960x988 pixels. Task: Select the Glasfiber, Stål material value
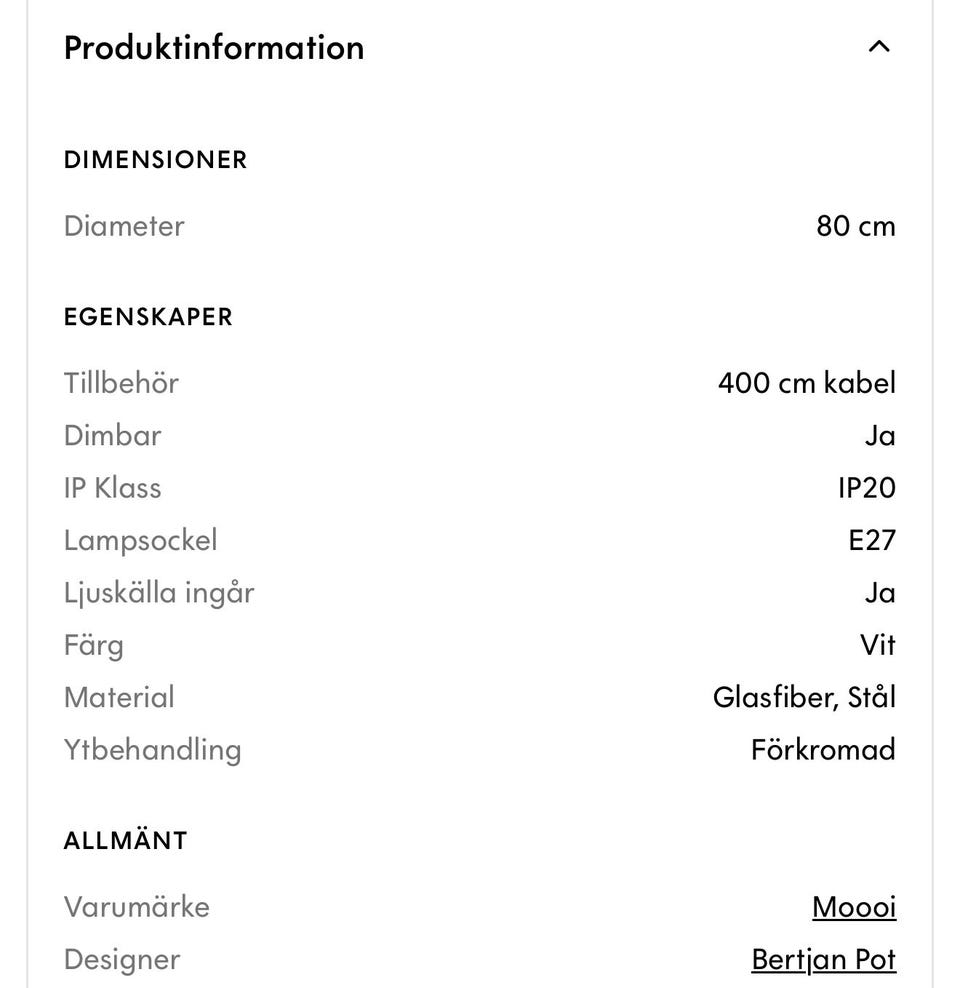[x=804, y=697]
